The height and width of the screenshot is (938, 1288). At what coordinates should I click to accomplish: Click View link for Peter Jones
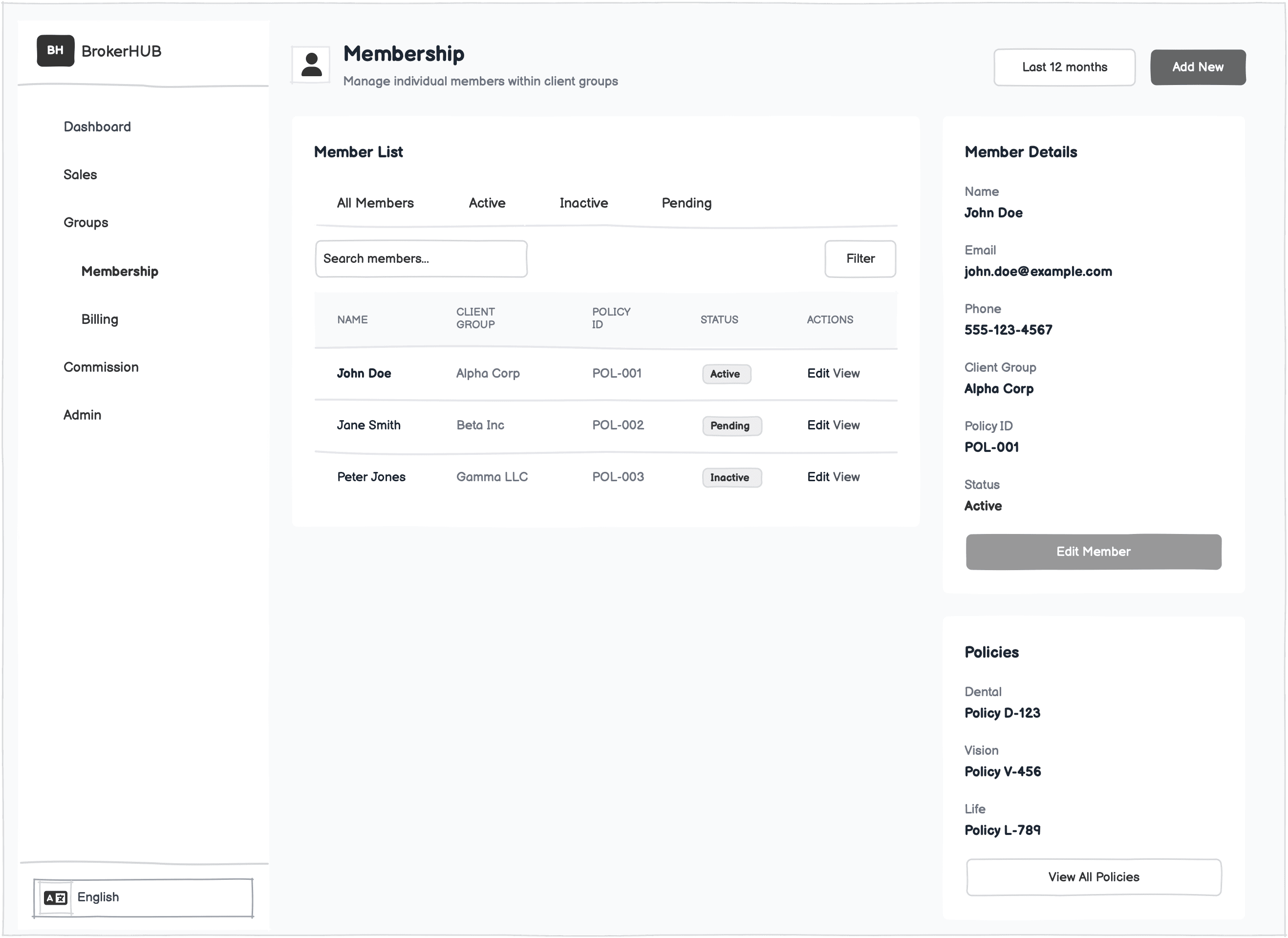coord(846,477)
